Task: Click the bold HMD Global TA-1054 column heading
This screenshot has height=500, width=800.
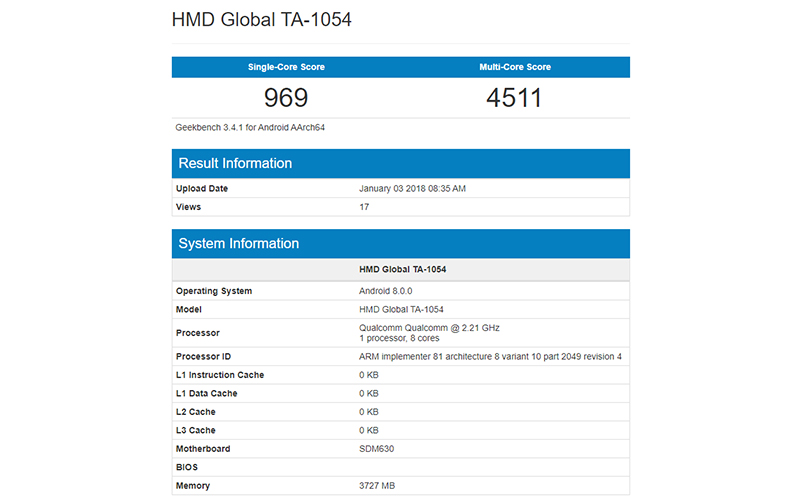Action: [x=403, y=269]
